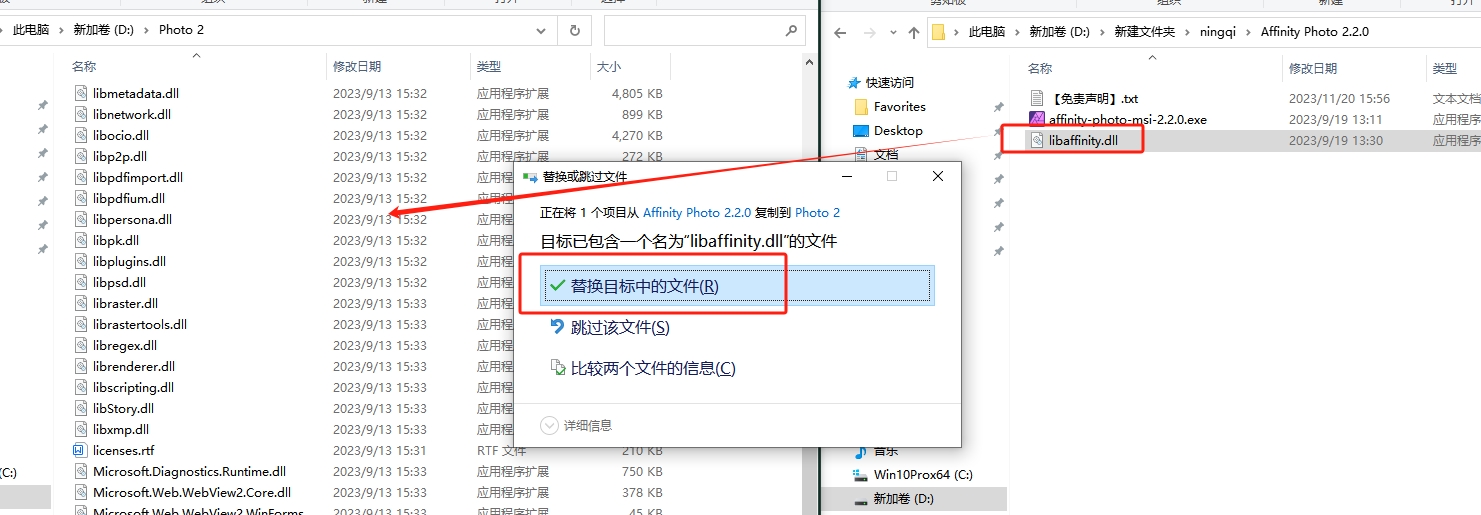
Task: Click 新加卷 (D:) breadcrumb in left address bar
Action: (x=104, y=30)
